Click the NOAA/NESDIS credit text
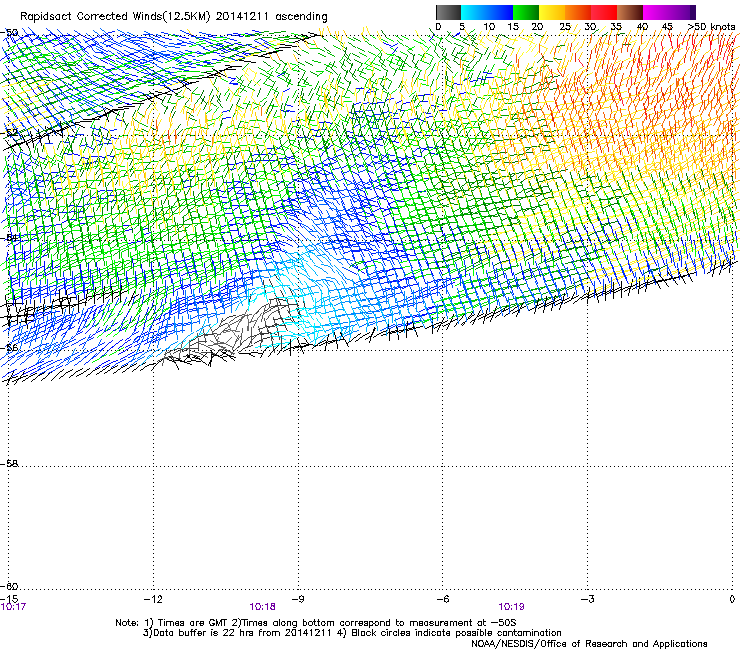Viewport: 740px width, 650px height. (x=589, y=643)
